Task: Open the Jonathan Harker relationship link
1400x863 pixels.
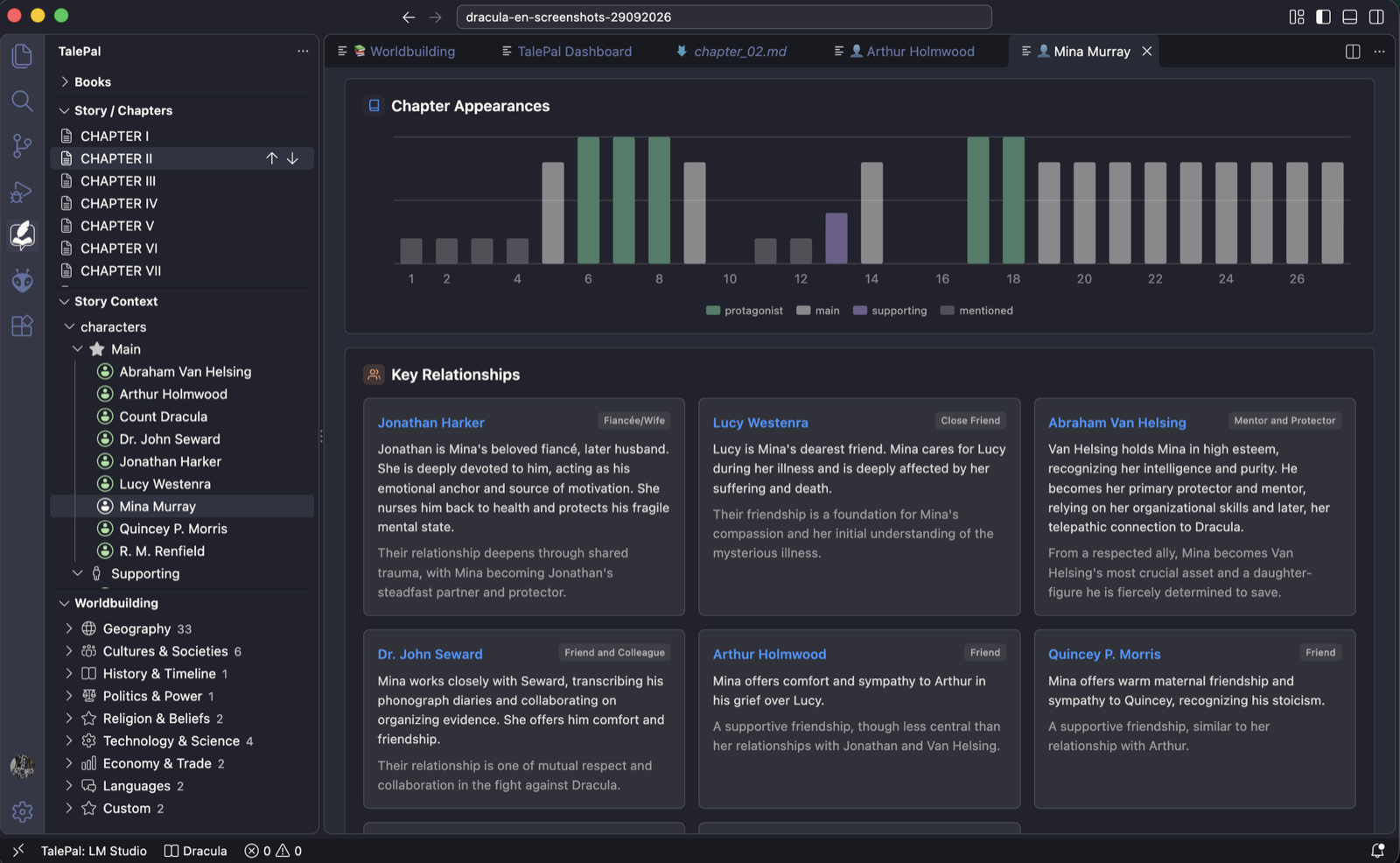Action: [x=430, y=423]
